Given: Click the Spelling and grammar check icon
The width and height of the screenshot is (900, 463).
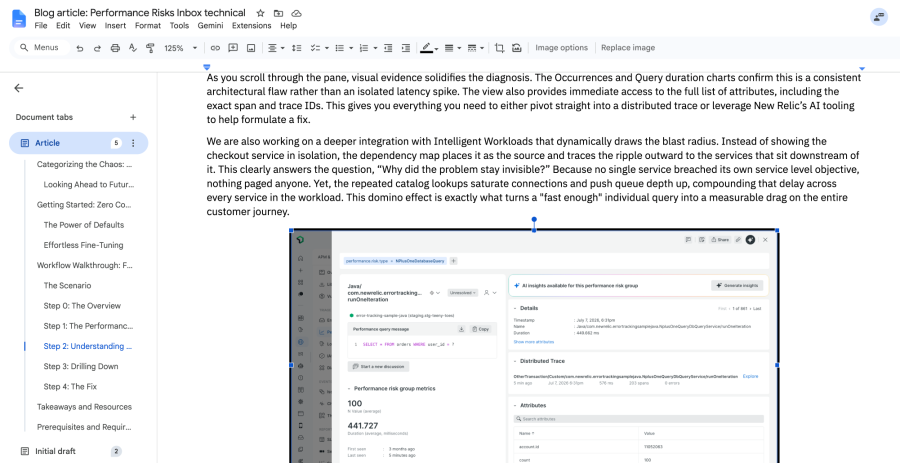Looking at the screenshot, I should (133, 48).
